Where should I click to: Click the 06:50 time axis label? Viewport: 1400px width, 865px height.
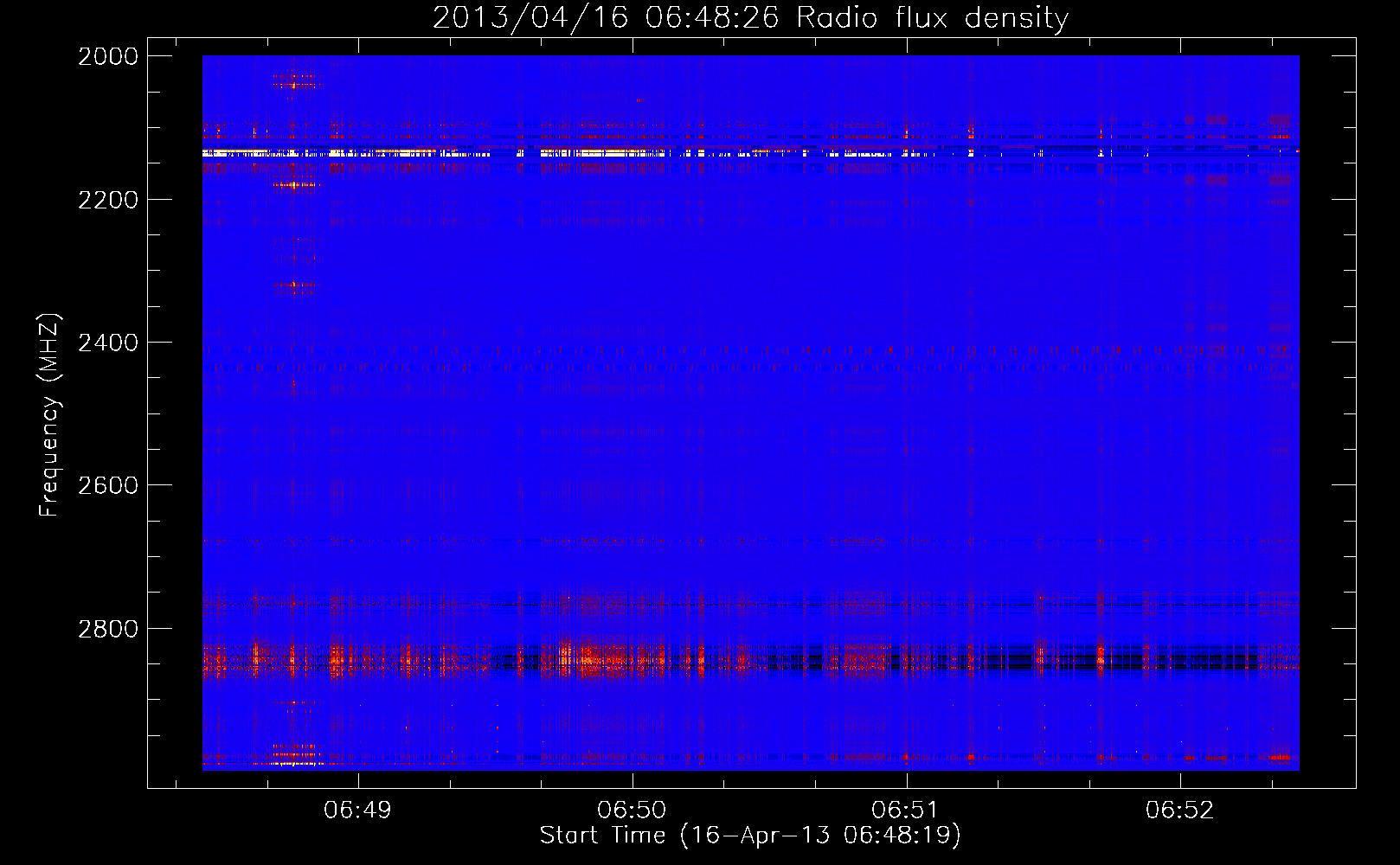coord(632,810)
